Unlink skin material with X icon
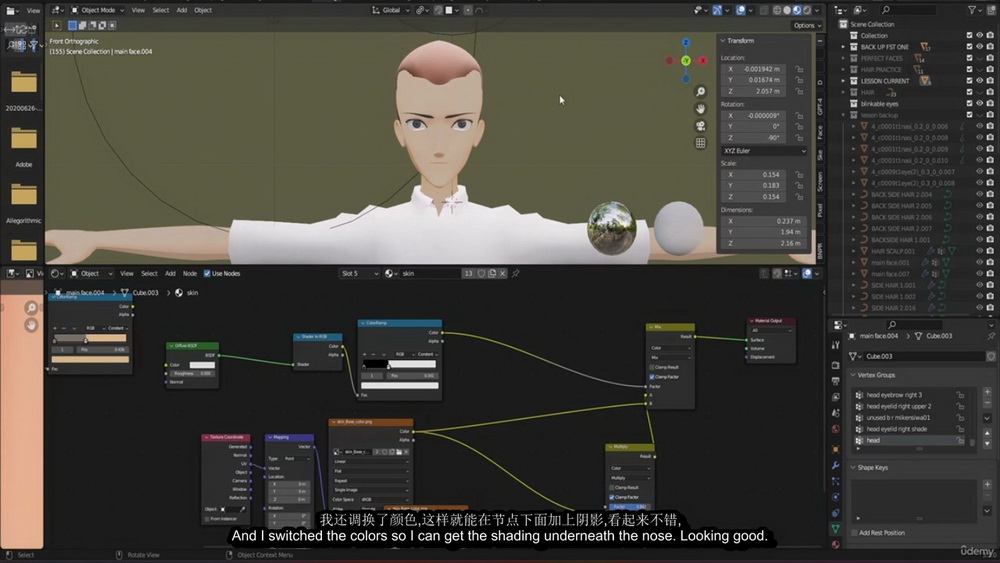This screenshot has height=563, width=1000. pyautogui.click(x=503, y=274)
